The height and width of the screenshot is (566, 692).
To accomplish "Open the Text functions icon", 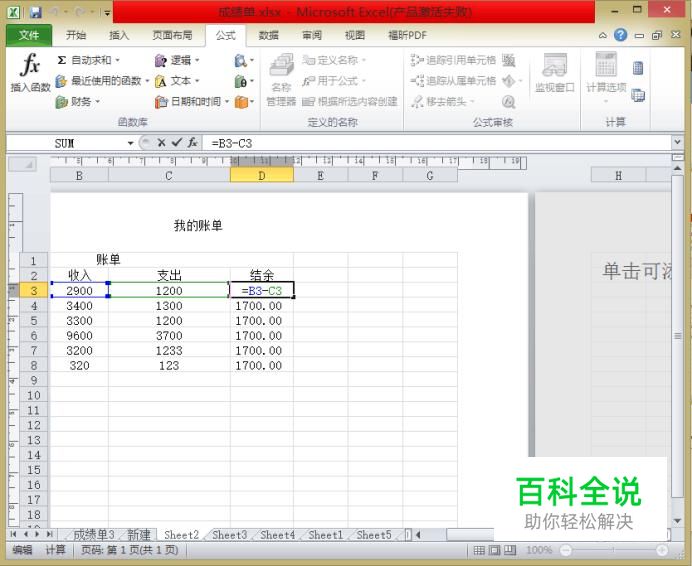I will 161,81.
